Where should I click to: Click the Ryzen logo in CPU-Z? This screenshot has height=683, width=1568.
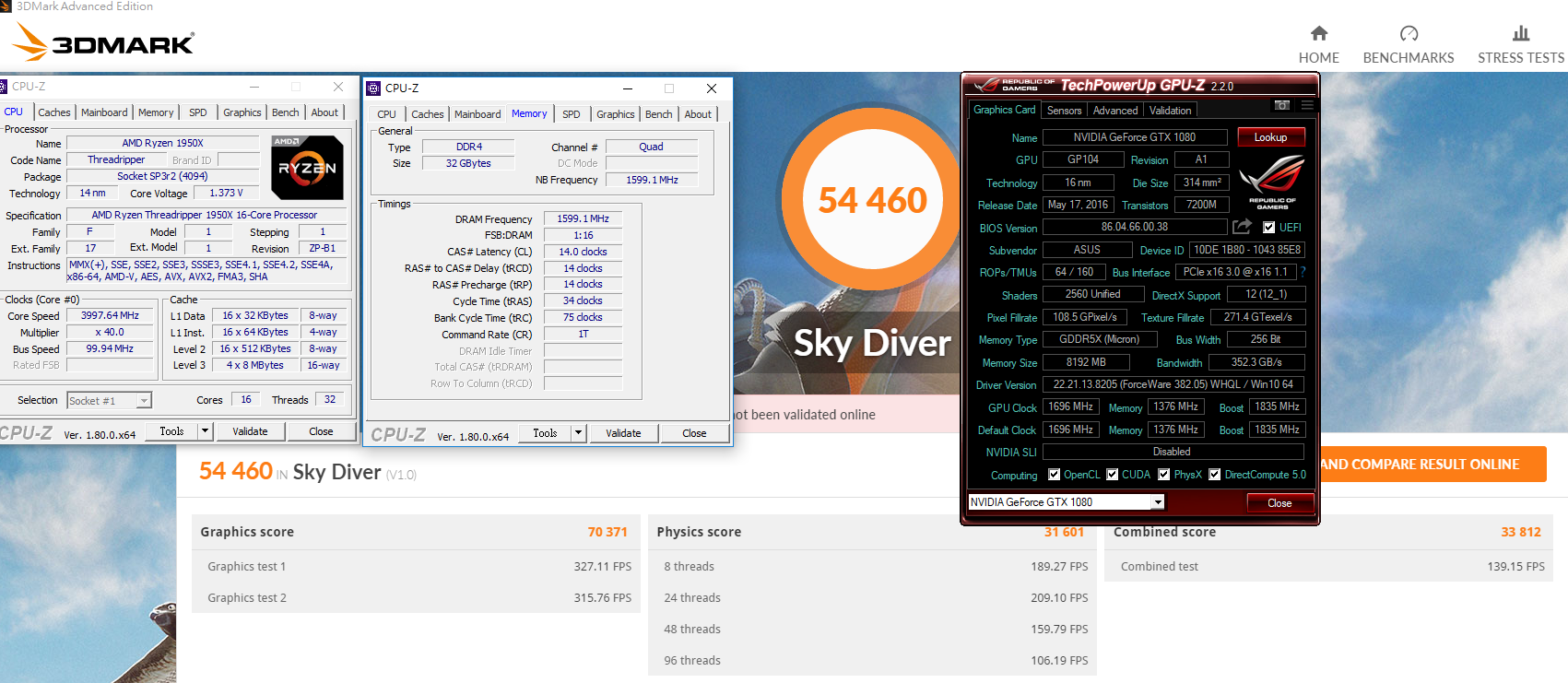click(x=307, y=168)
